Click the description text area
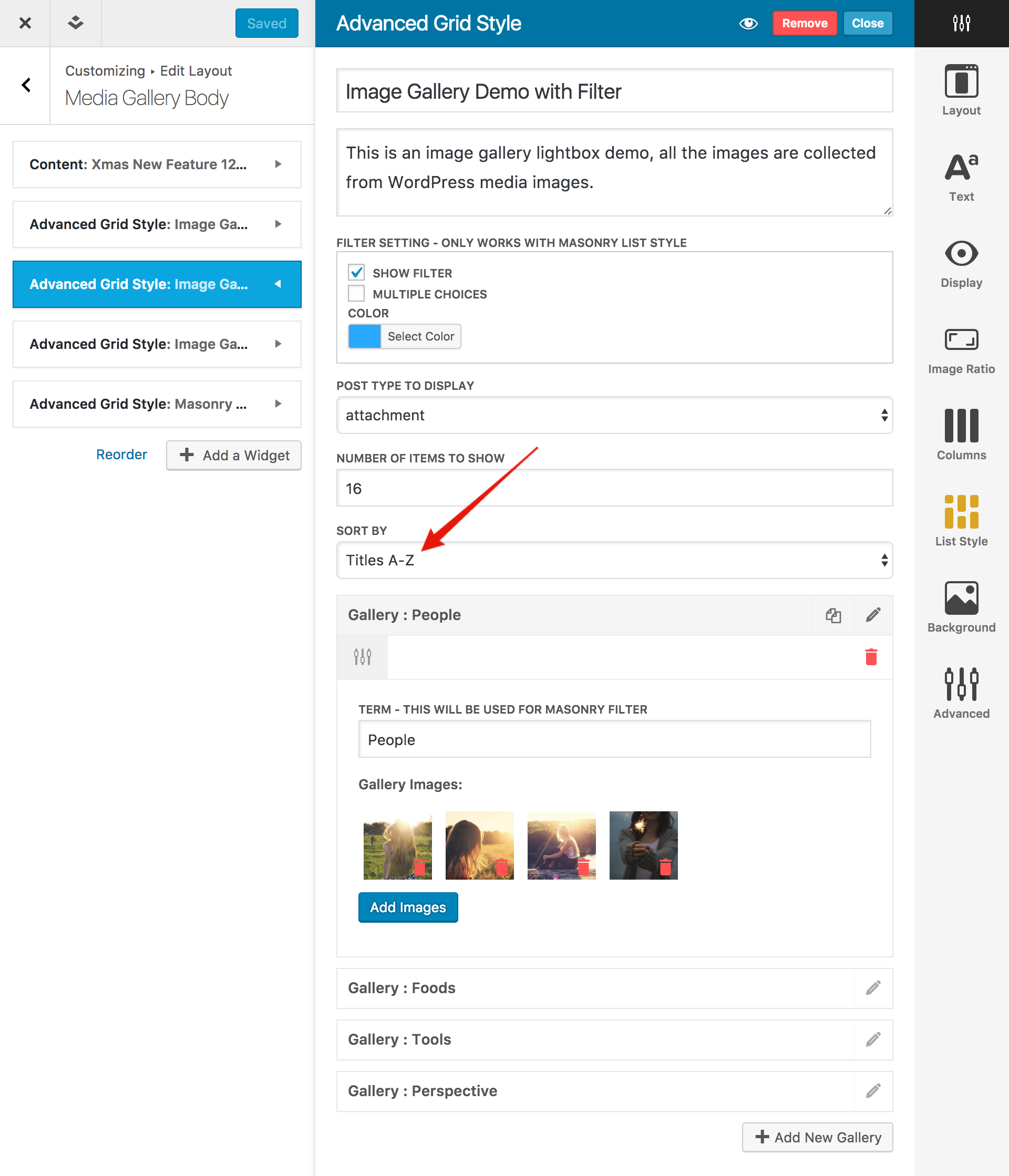 pos(614,172)
